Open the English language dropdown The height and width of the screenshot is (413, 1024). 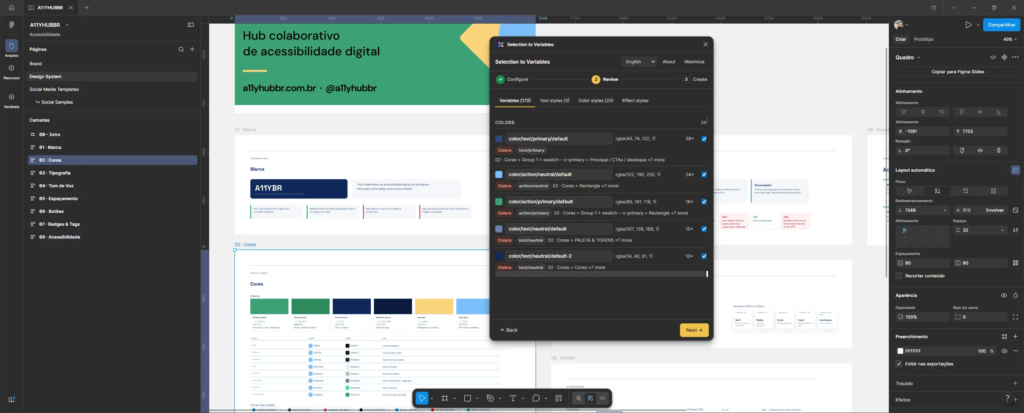(639, 61)
